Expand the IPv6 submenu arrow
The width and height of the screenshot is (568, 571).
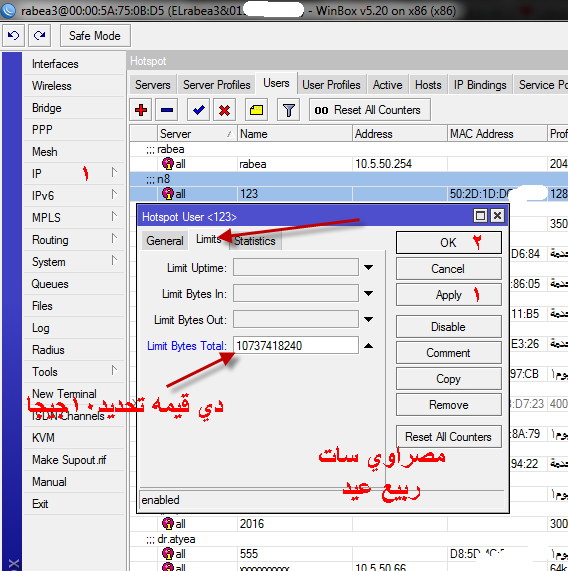pos(114,194)
